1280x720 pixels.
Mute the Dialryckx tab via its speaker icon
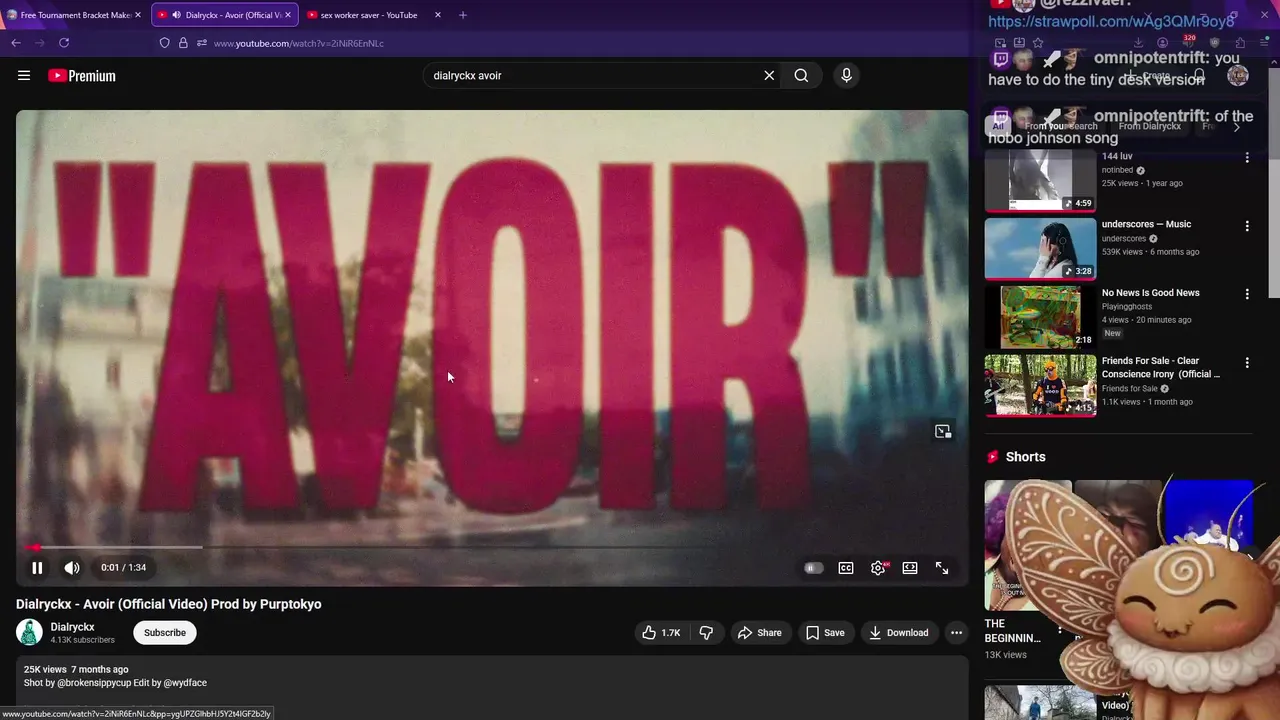(176, 15)
